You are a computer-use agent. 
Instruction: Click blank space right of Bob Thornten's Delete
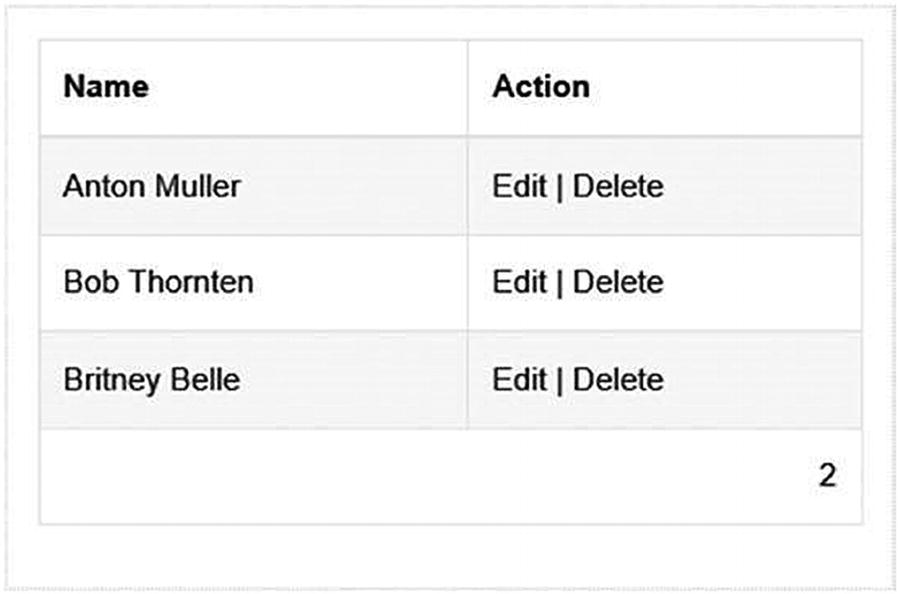point(760,282)
